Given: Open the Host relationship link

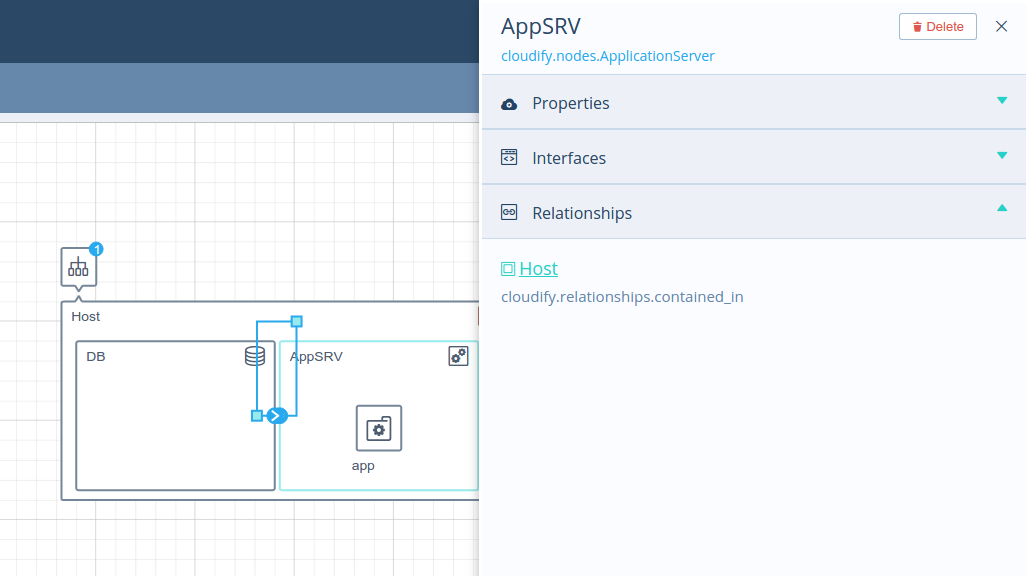Looking at the screenshot, I should point(539,268).
